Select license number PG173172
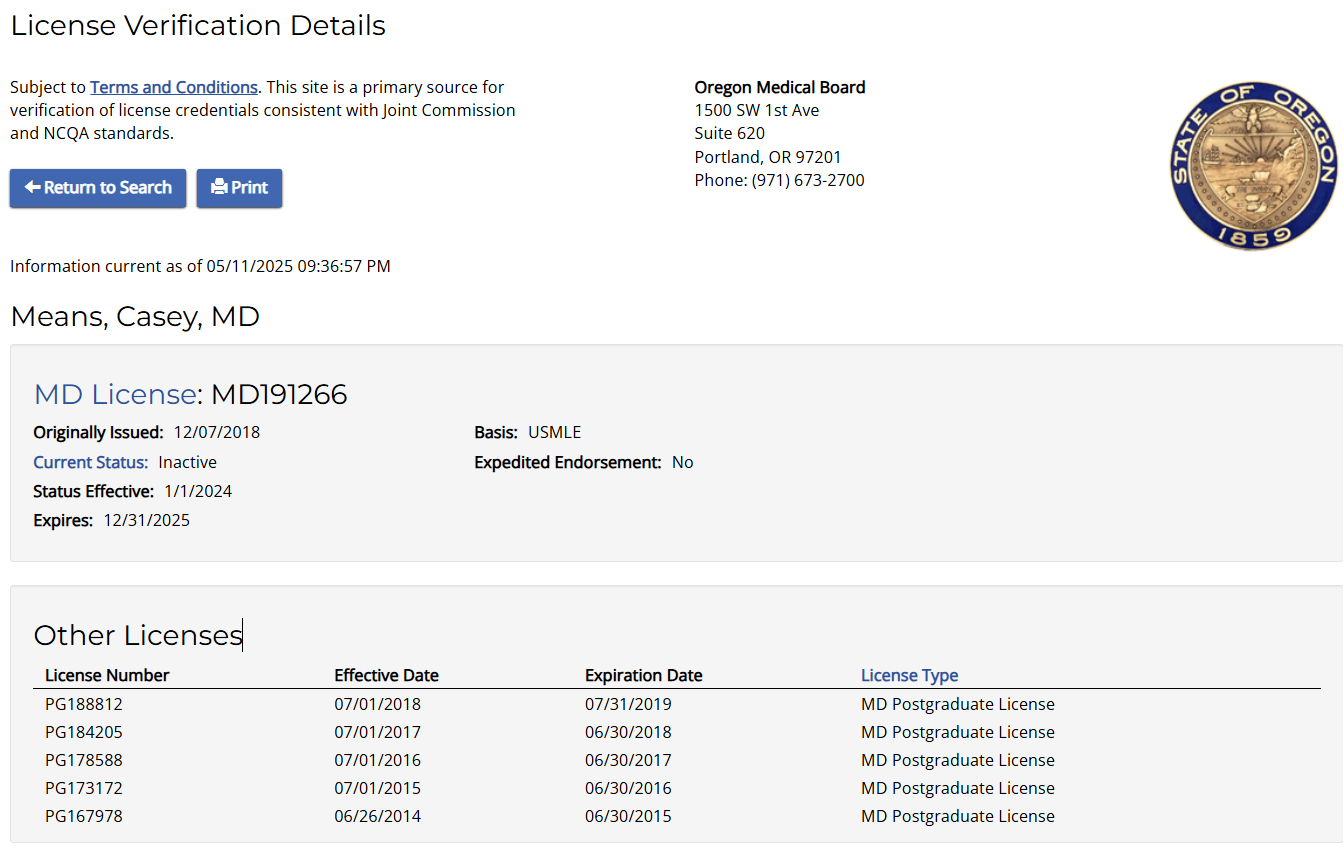Viewport: 1343px width, 853px height. (84, 788)
